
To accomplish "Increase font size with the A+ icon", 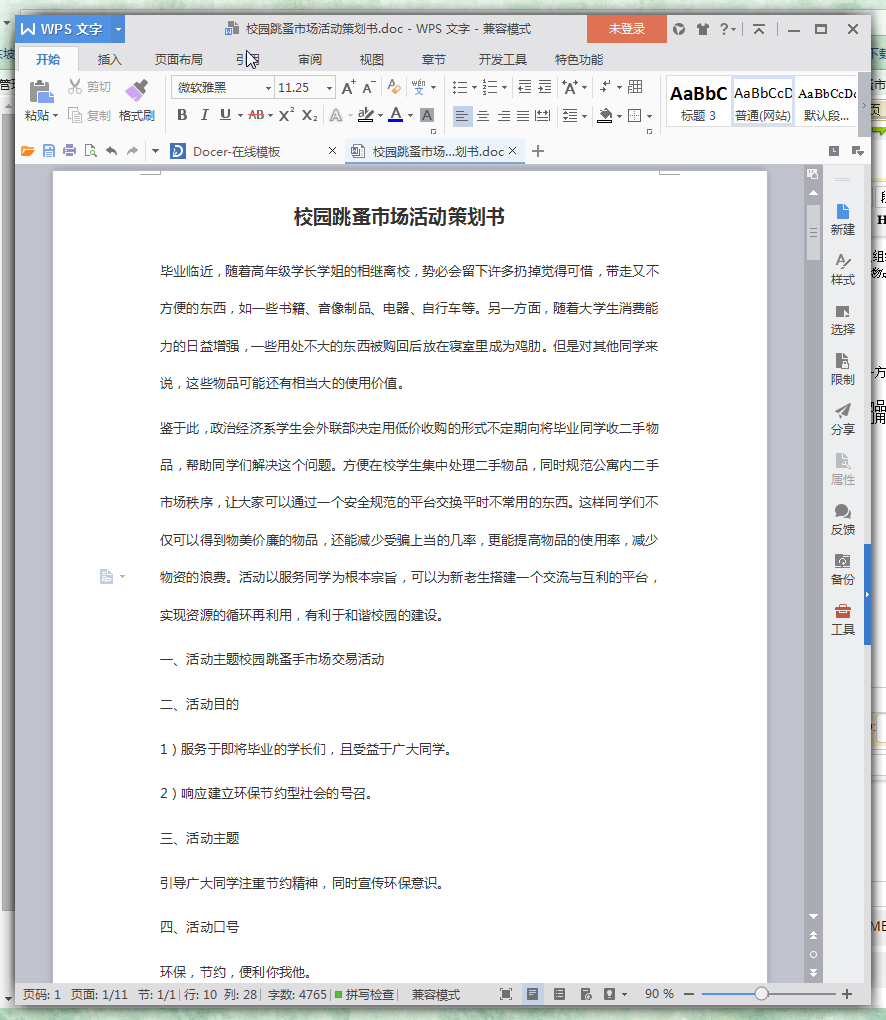I will point(349,87).
